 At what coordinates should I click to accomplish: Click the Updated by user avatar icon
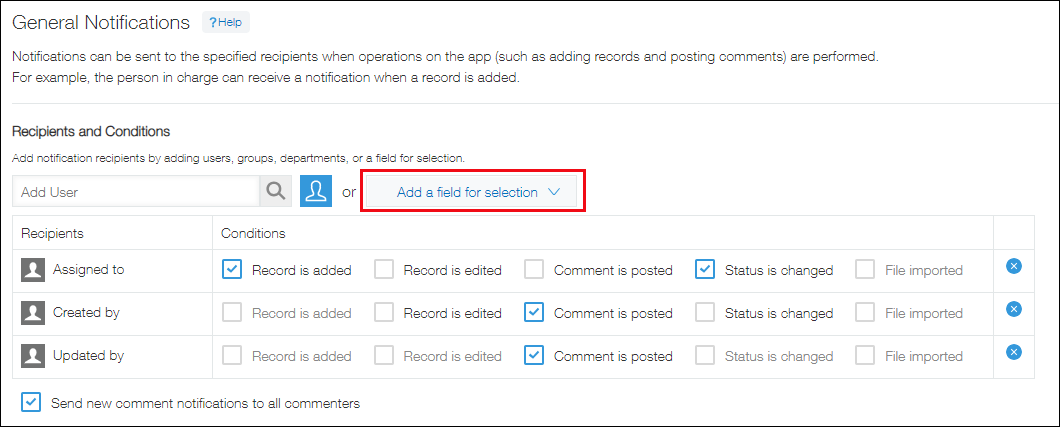33,355
